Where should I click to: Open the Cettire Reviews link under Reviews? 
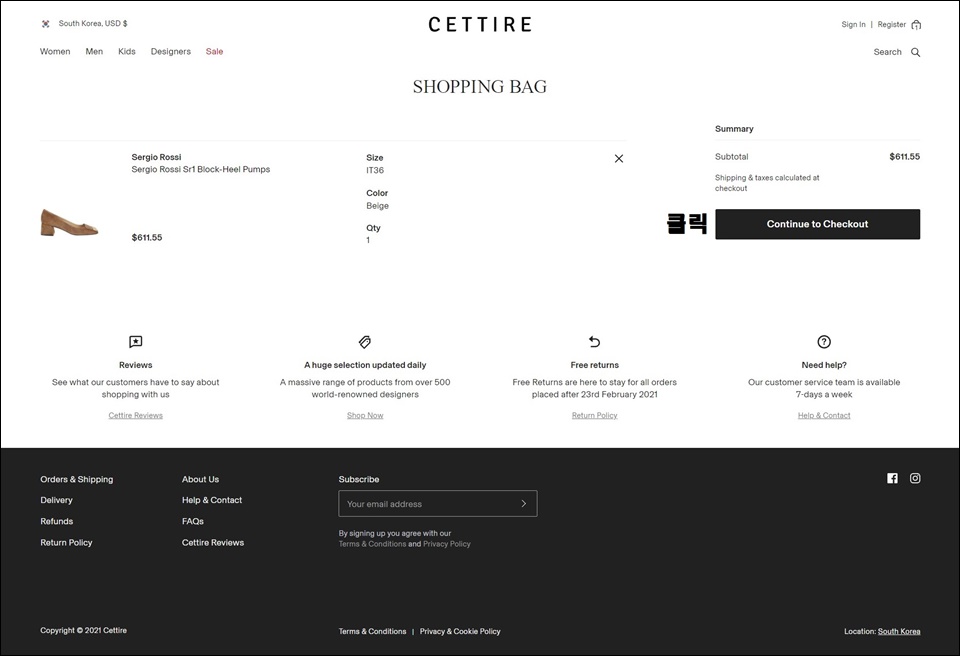(136, 415)
